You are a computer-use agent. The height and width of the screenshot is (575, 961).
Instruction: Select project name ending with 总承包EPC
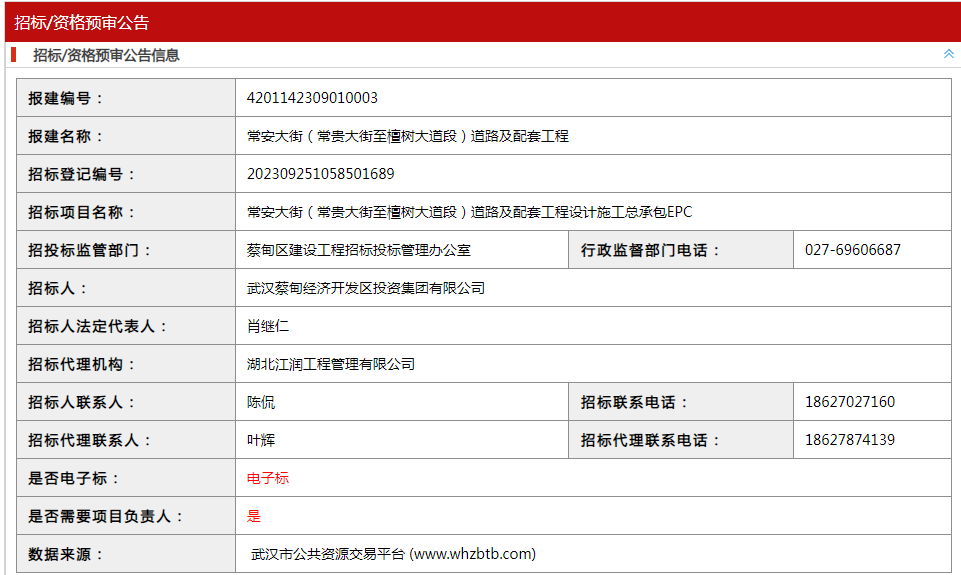click(469, 212)
